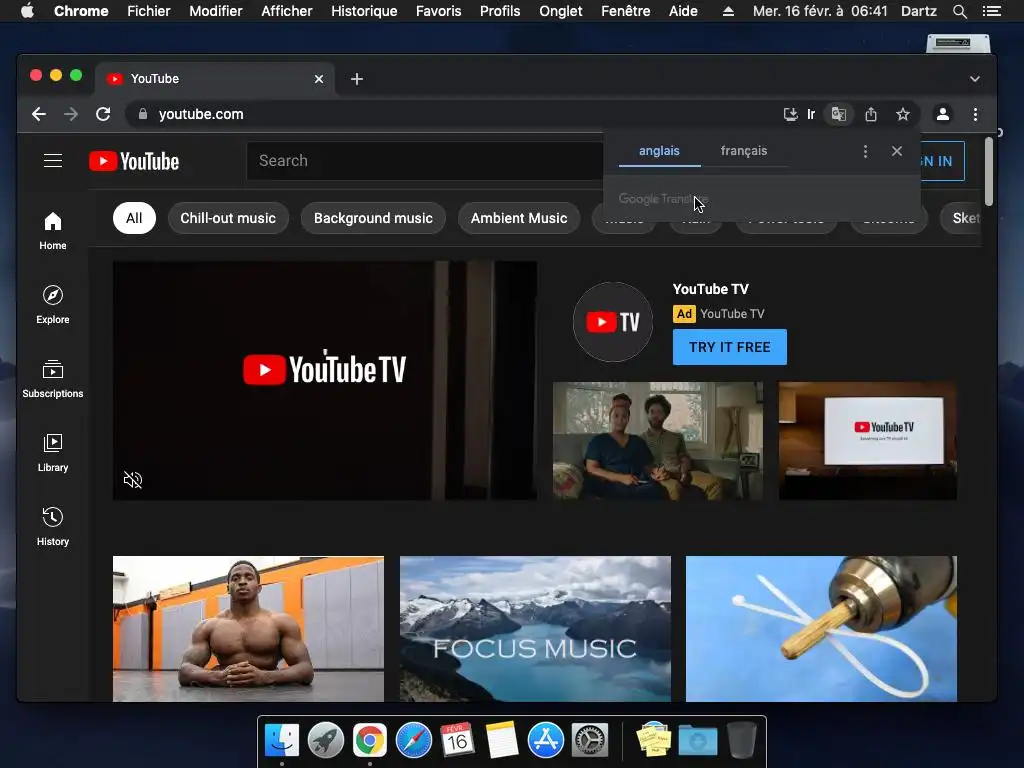Open System Preferences from the Dock
Image resolution: width=1024 pixels, height=768 pixels.
click(590, 741)
